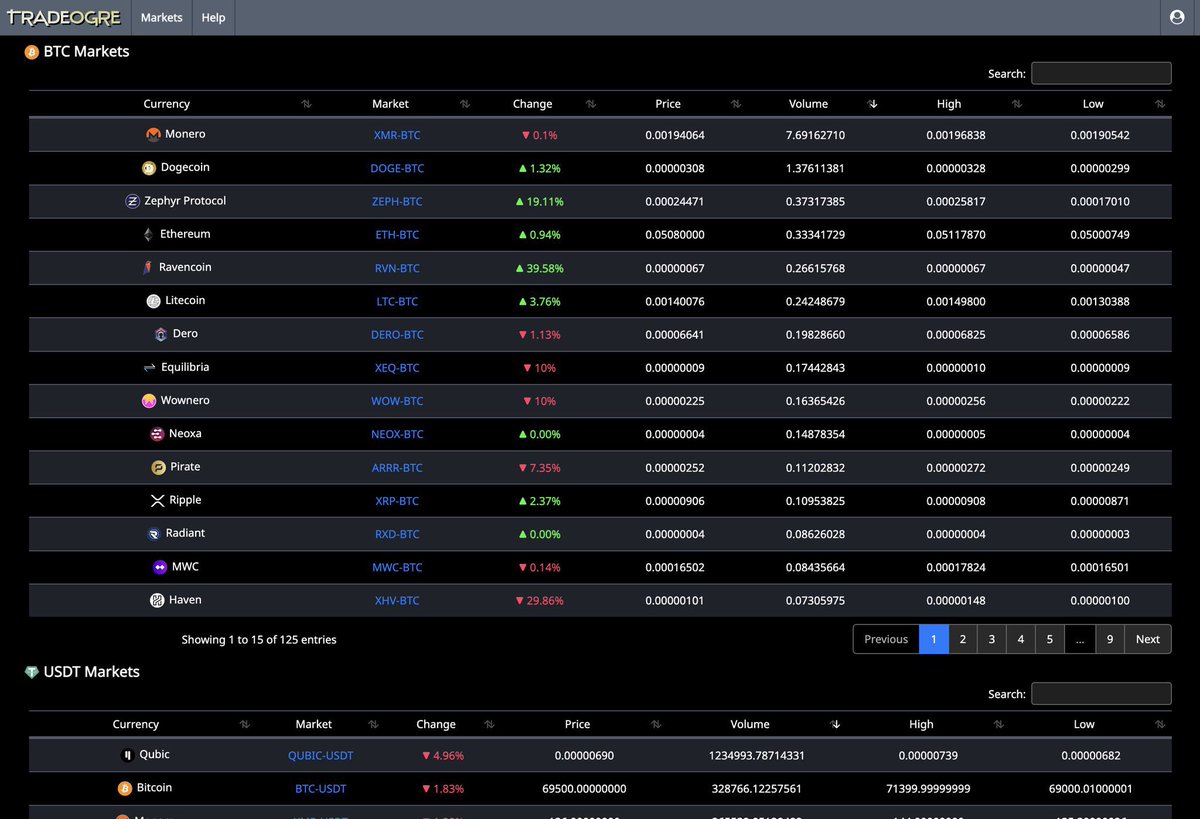Open the Help menu
The width and height of the screenshot is (1200, 819).
point(213,17)
